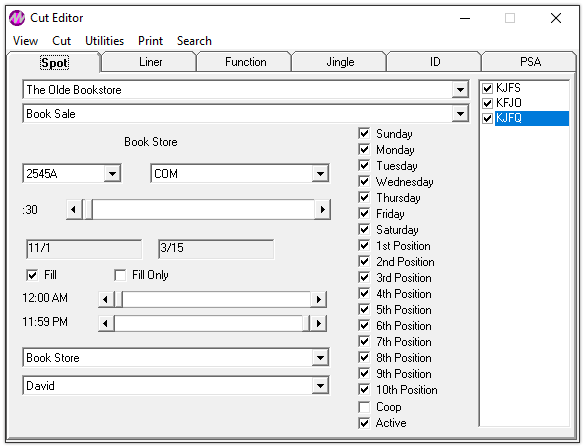Click left arrow of 12:00 AM slider

106,299
